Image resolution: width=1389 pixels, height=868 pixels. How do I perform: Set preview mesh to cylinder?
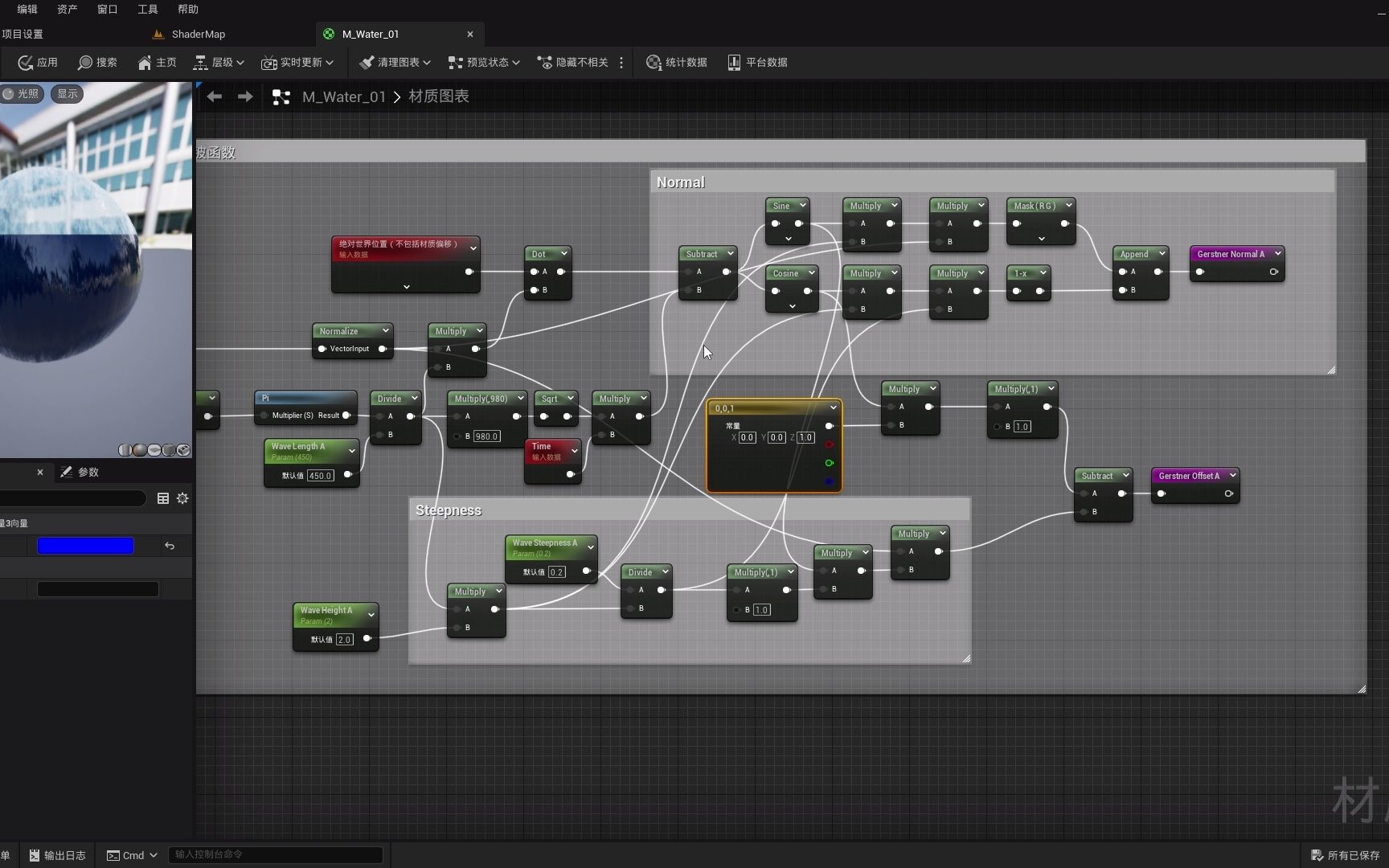pyautogui.click(x=125, y=450)
